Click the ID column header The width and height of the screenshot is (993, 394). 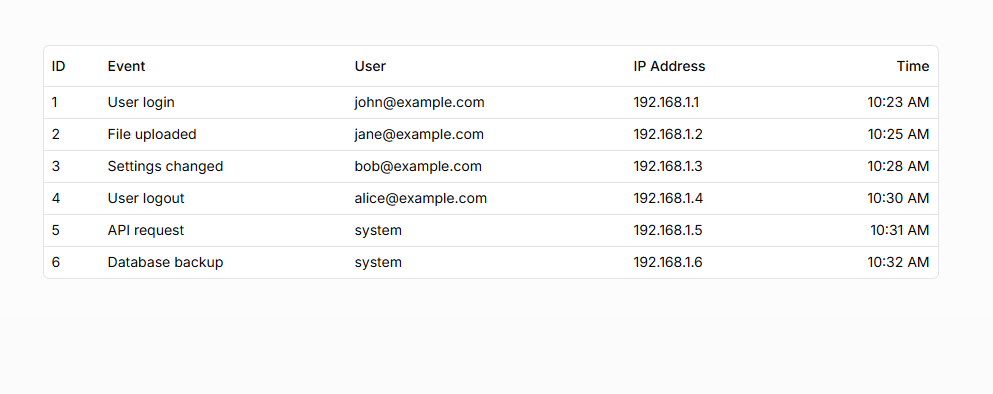tap(58, 67)
